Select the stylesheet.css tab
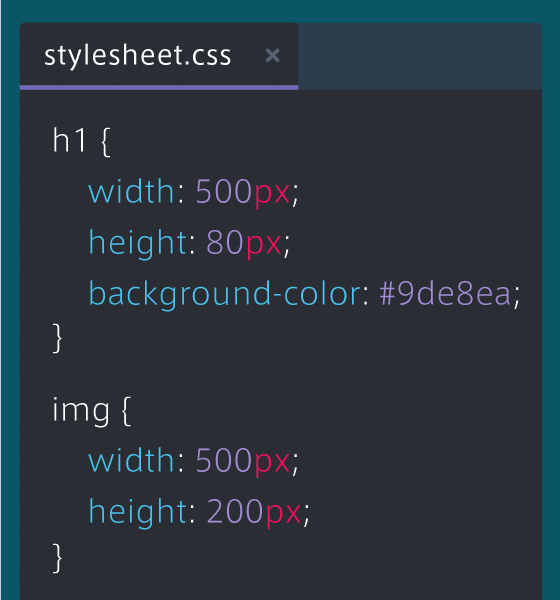The width and height of the screenshot is (560, 600). (x=159, y=56)
